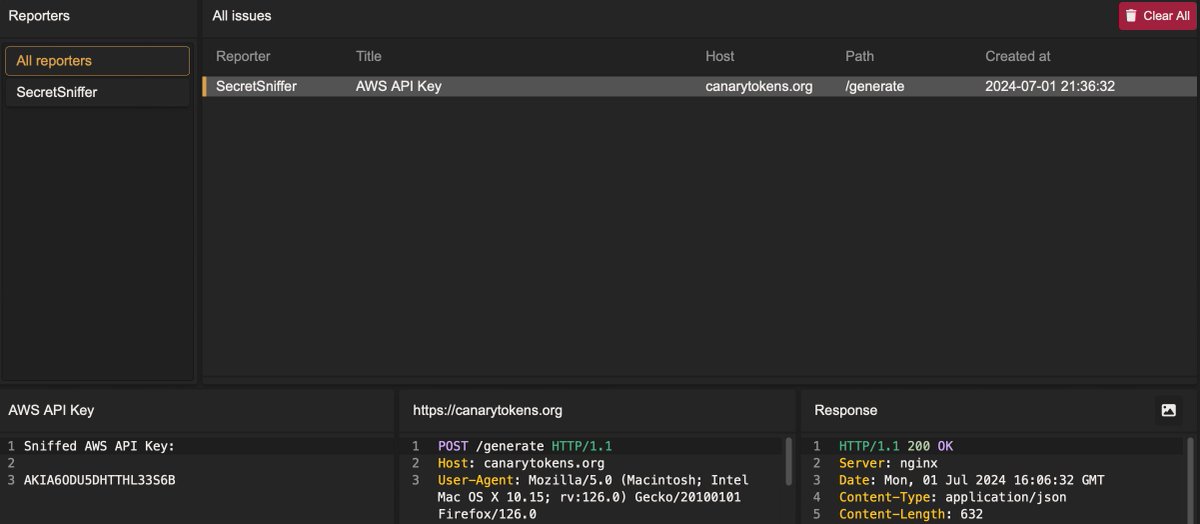This screenshot has width=1200, height=524.
Task: Select All reporters in the sidebar
Action: (x=97, y=61)
